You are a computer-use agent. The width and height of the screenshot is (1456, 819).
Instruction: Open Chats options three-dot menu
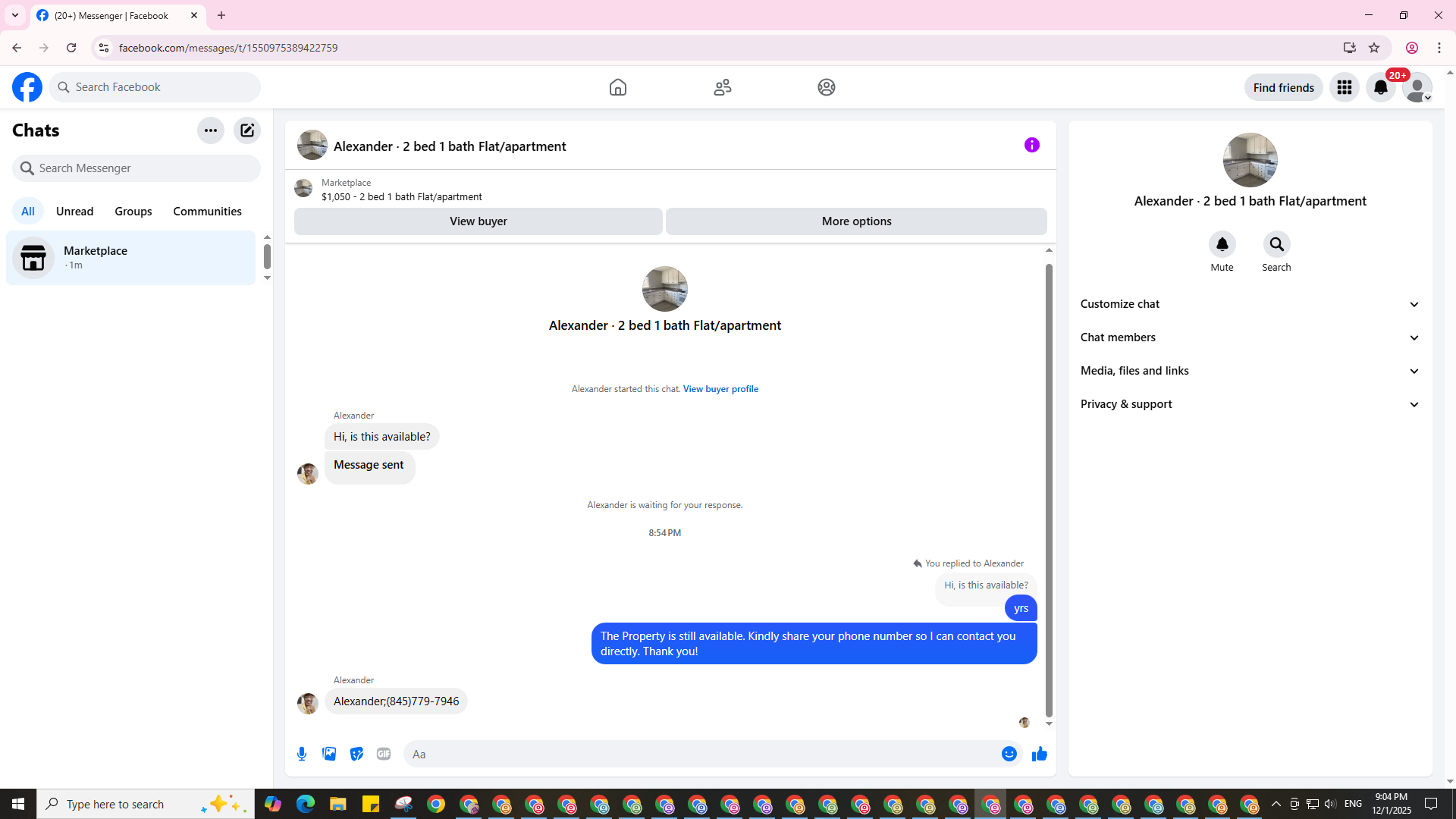click(211, 130)
